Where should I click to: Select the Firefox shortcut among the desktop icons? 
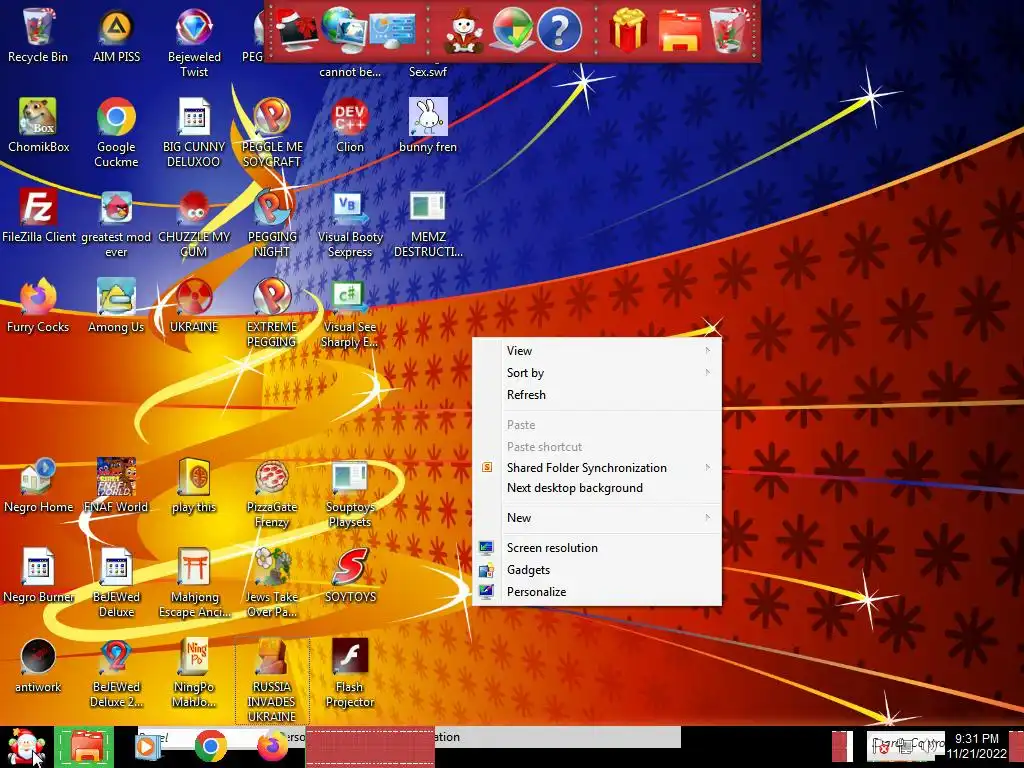[x=38, y=306]
